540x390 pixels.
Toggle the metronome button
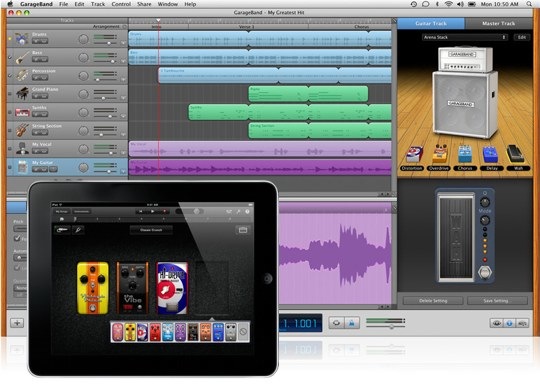pos(352,323)
